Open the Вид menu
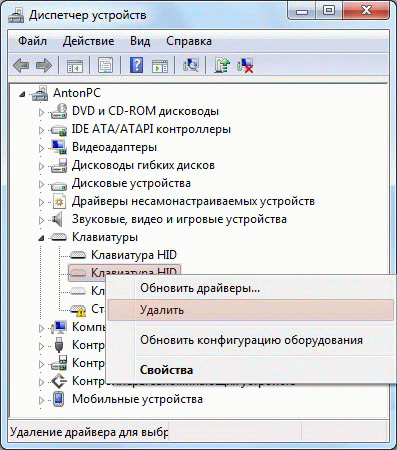 pyautogui.click(x=140, y=41)
